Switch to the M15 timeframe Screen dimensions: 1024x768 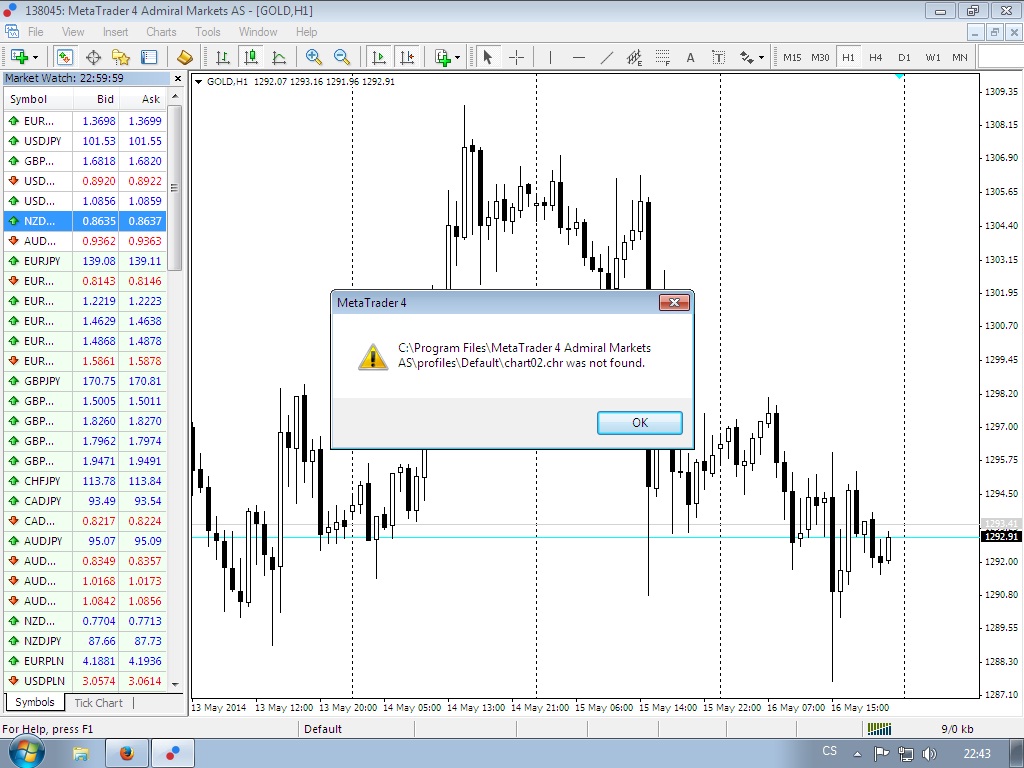click(792, 57)
